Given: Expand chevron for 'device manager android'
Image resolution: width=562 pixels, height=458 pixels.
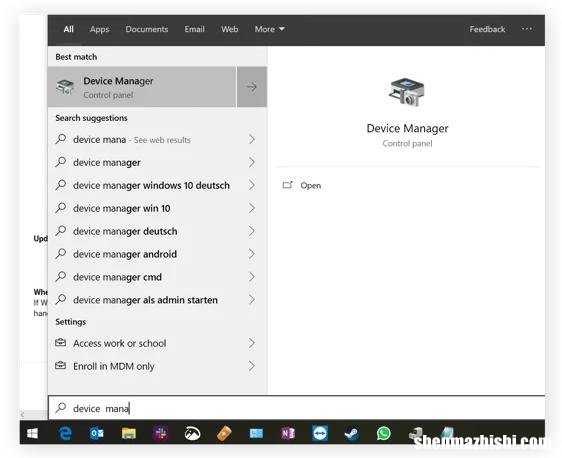Looking at the screenshot, I should (x=252, y=254).
